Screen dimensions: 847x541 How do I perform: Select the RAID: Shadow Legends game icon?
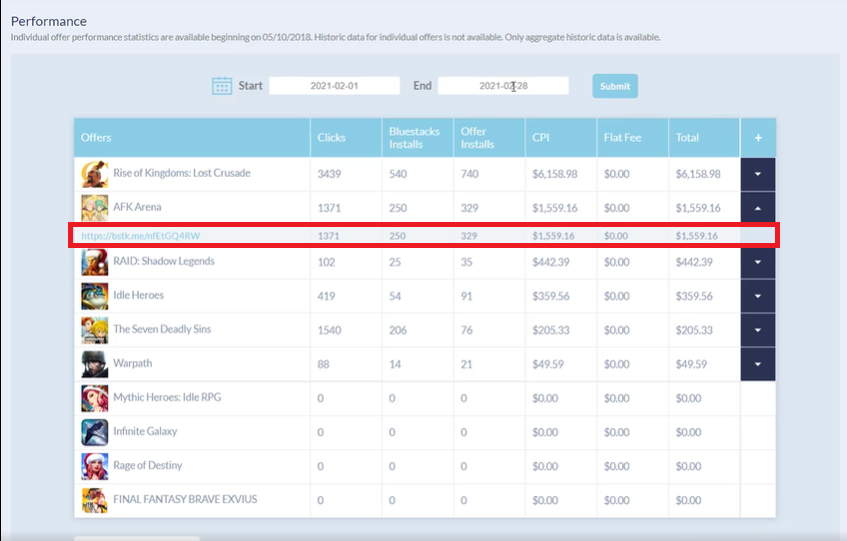pyautogui.click(x=95, y=262)
